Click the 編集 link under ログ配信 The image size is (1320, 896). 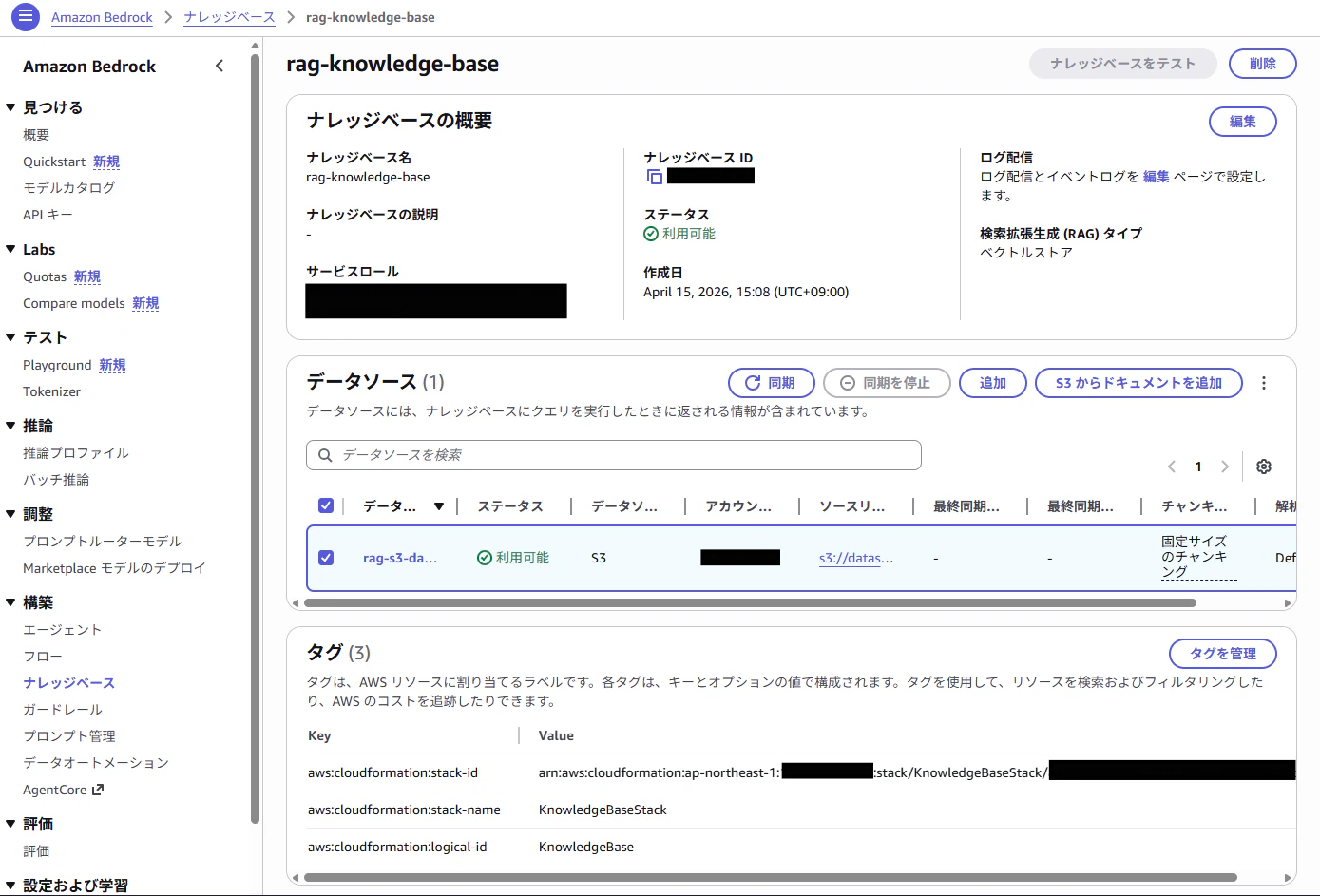tap(1156, 177)
